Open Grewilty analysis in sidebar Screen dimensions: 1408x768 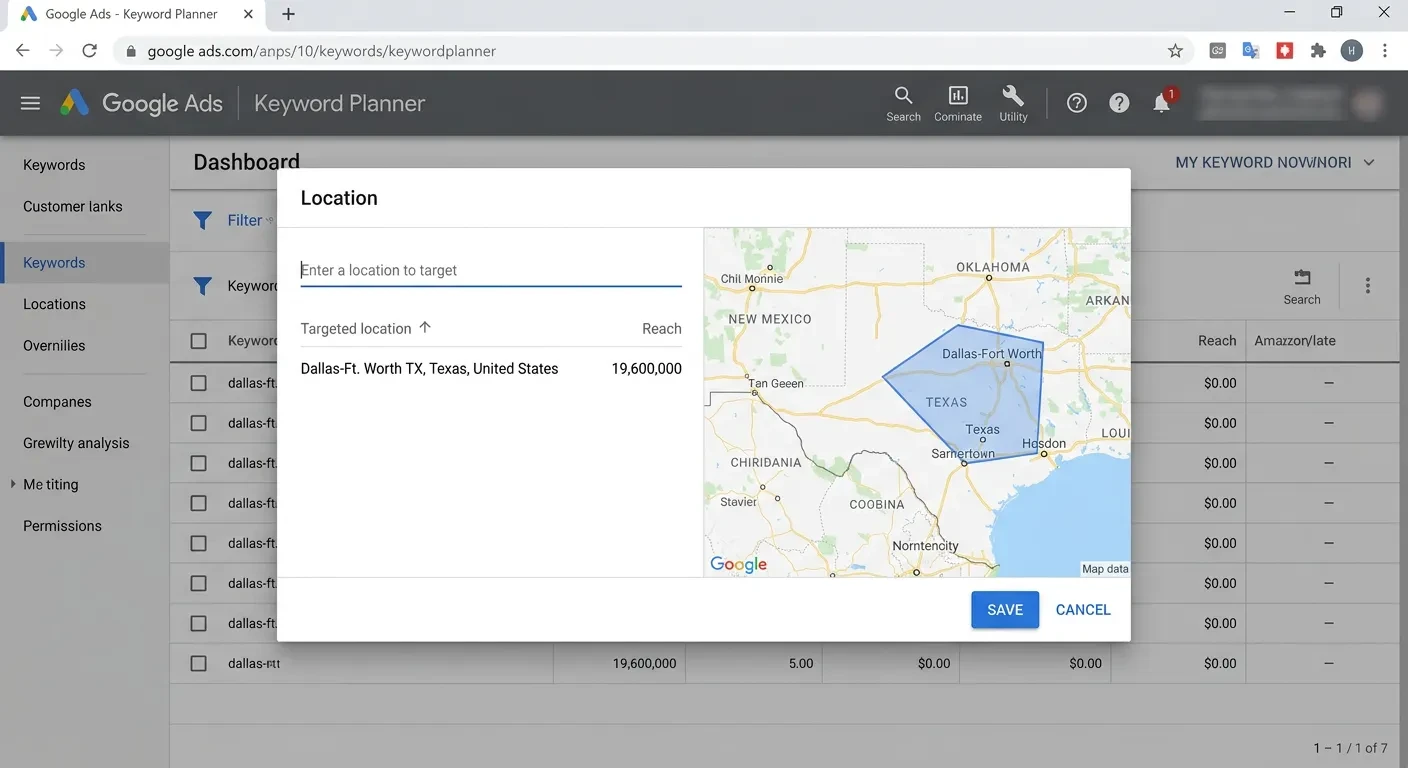coord(76,443)
